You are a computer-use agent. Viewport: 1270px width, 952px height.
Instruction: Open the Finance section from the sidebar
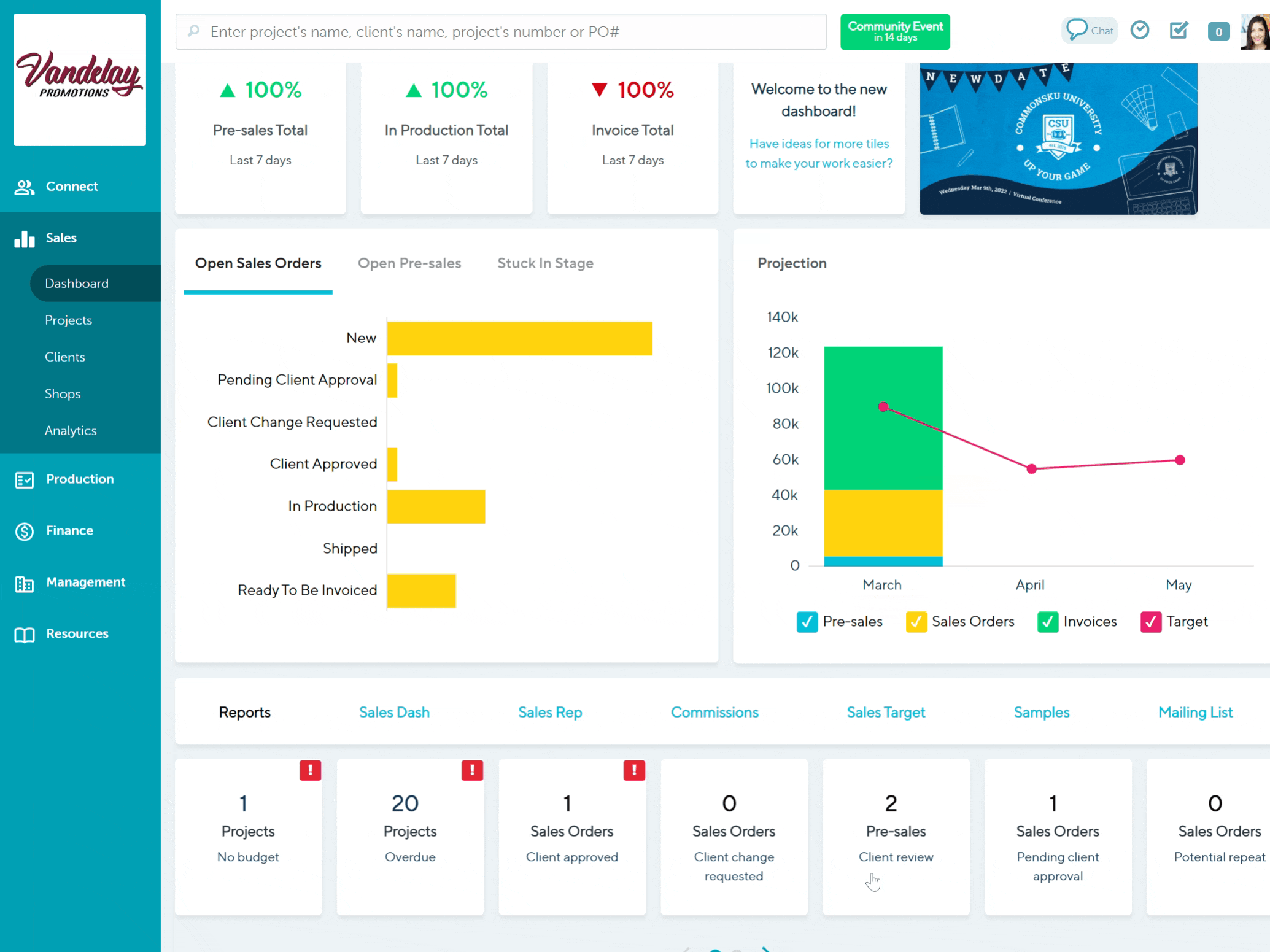[x=69, y=530]
